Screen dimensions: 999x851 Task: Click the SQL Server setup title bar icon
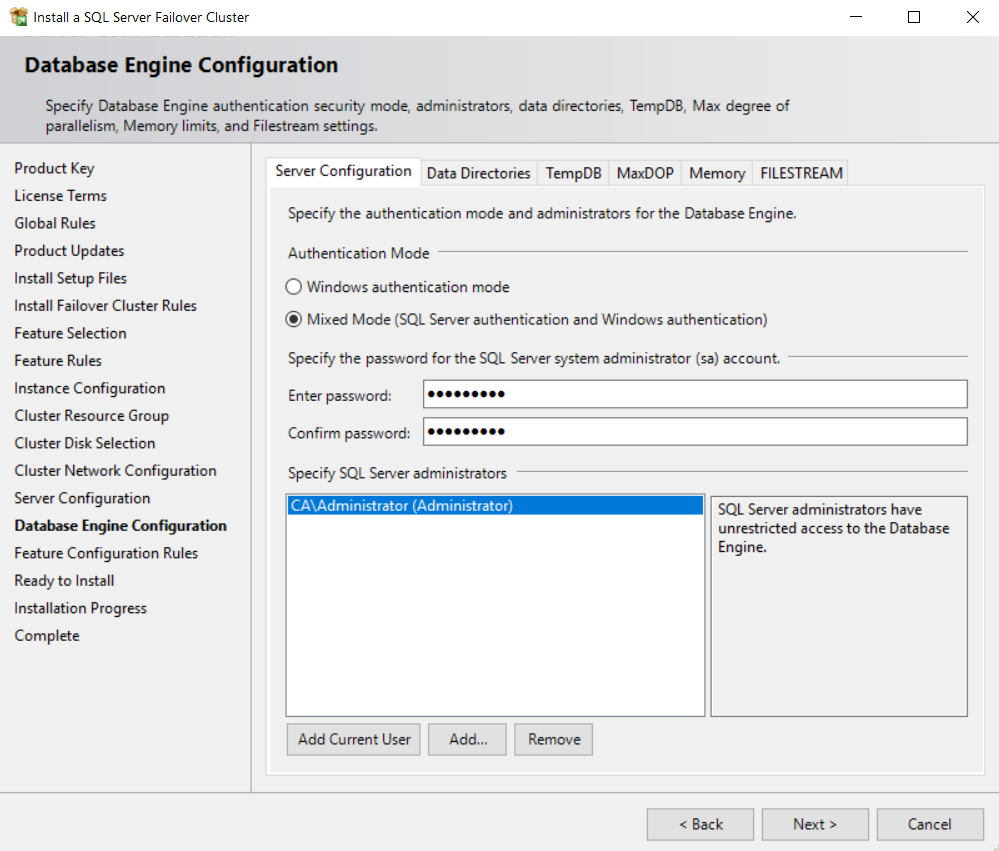point(19,17)
